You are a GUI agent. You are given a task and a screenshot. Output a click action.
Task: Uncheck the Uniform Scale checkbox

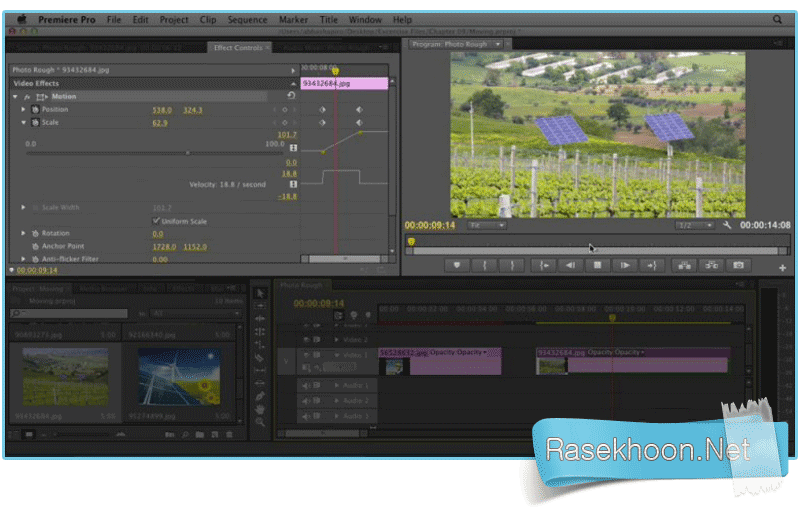156,221
